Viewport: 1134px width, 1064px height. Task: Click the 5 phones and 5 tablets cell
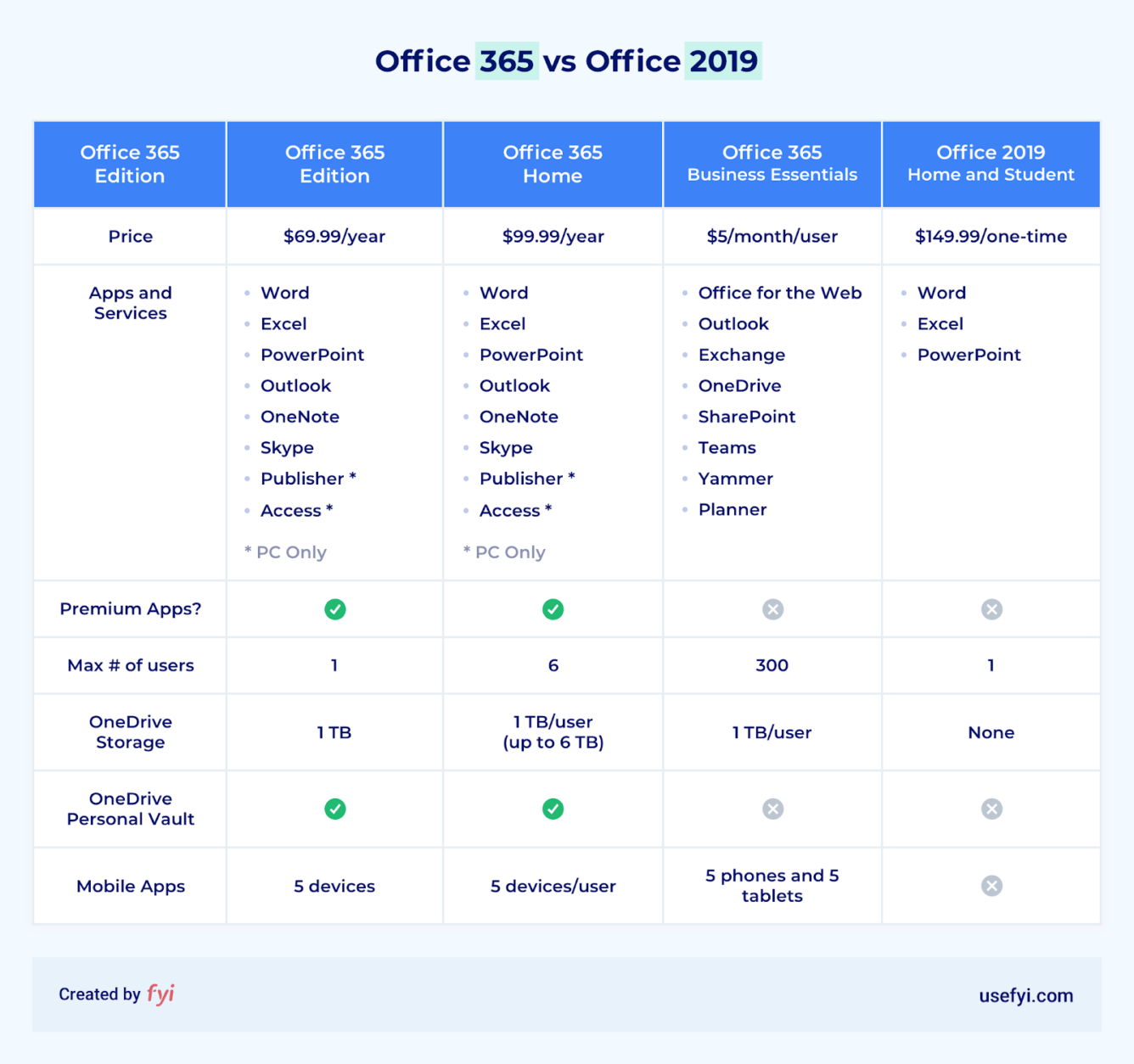(x=772, y=886)
